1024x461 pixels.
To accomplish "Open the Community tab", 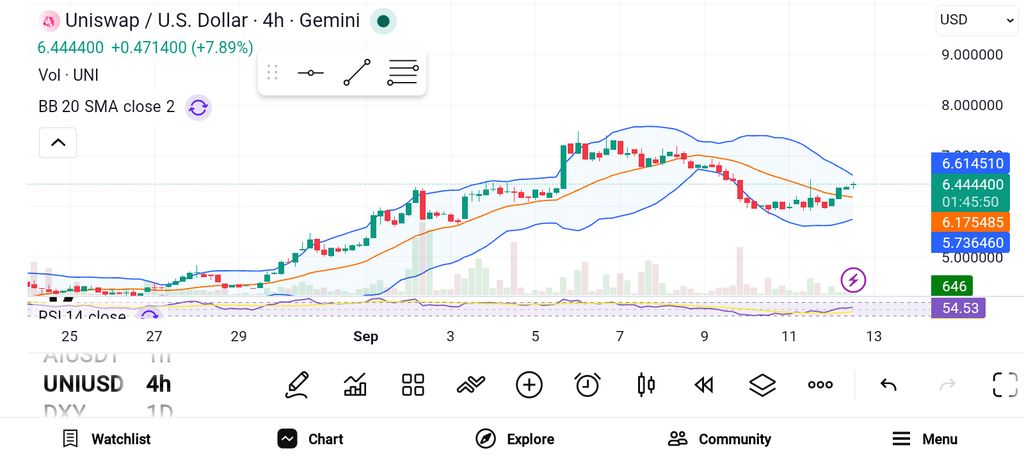I will (719, 439).
